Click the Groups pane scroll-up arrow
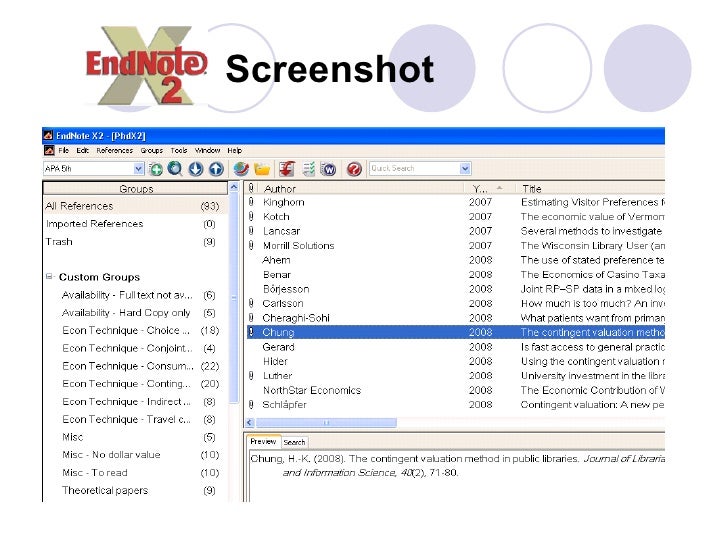This screenshot has height=546, width=728. (x=234, y=187)
